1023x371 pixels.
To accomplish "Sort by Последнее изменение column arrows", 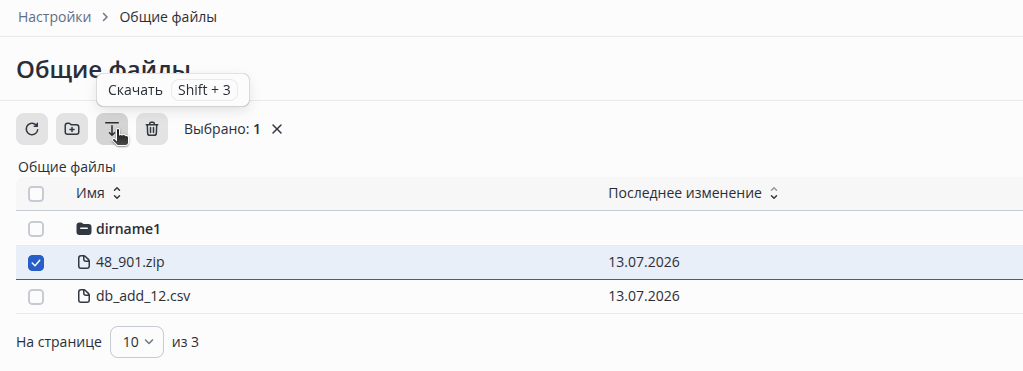I will [774, 193].
